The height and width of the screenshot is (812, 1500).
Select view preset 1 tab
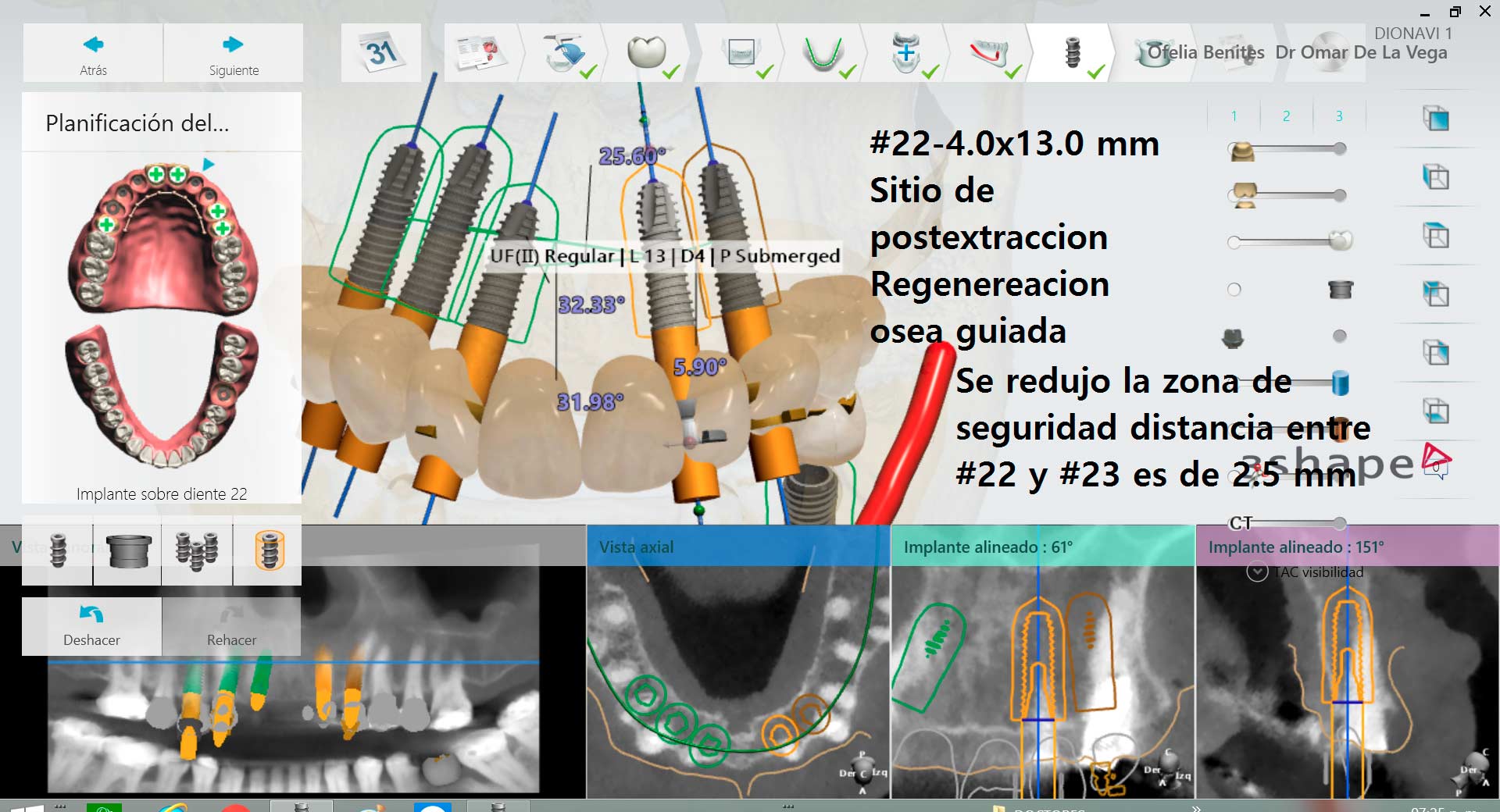pyautogui.click(x=1234, y=116)
